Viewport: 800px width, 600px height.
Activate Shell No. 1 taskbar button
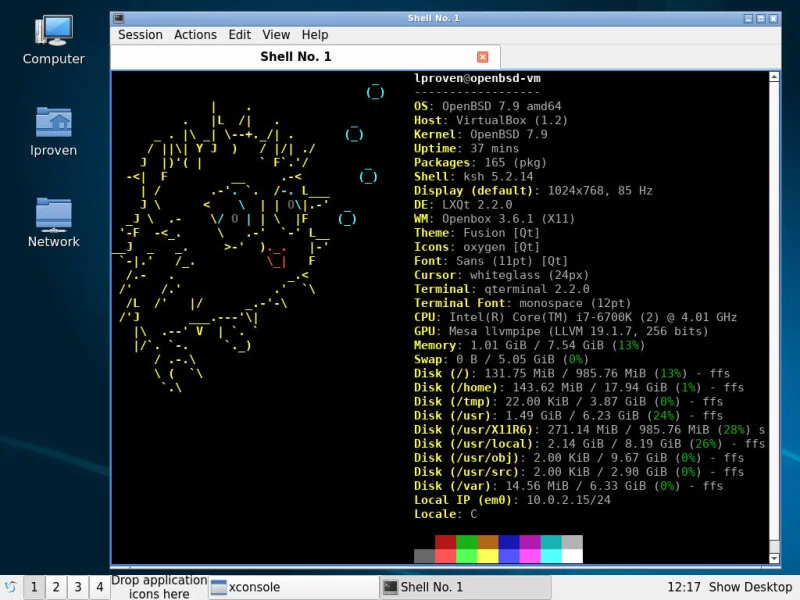[x=465, y=587]
